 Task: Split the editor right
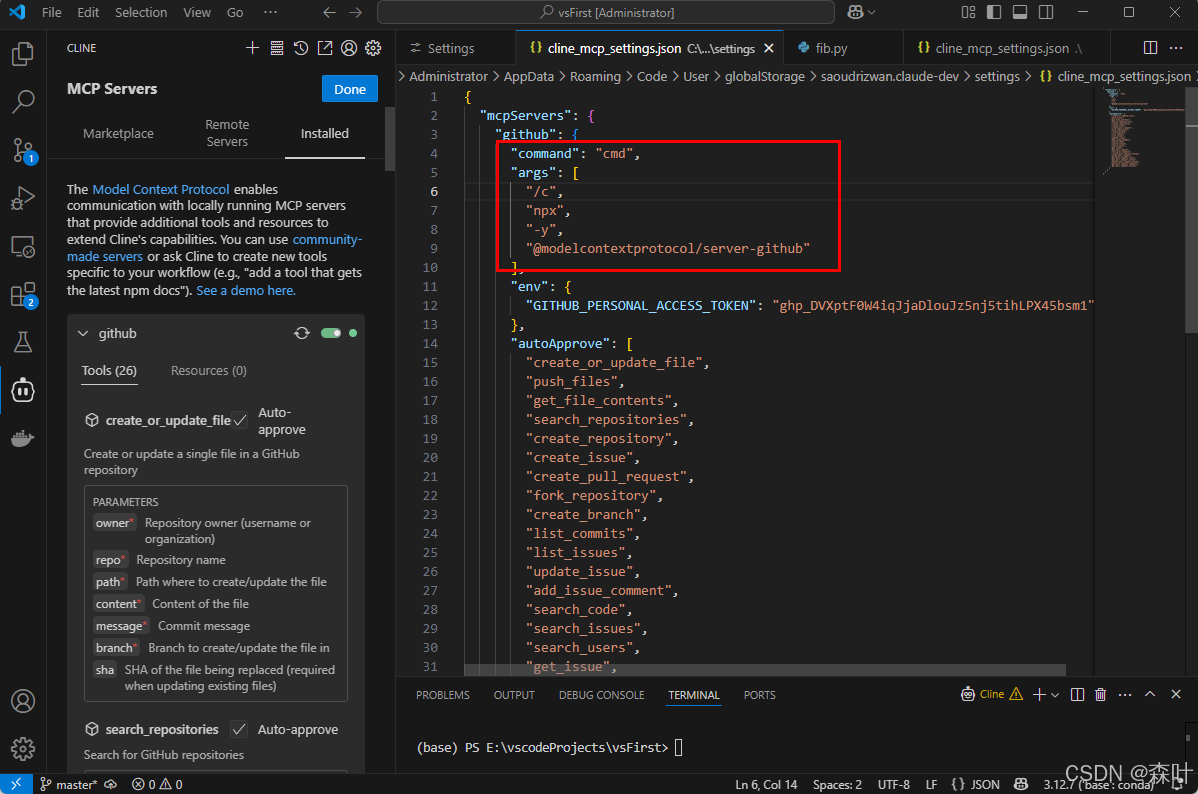click(x=1150, y=48)
